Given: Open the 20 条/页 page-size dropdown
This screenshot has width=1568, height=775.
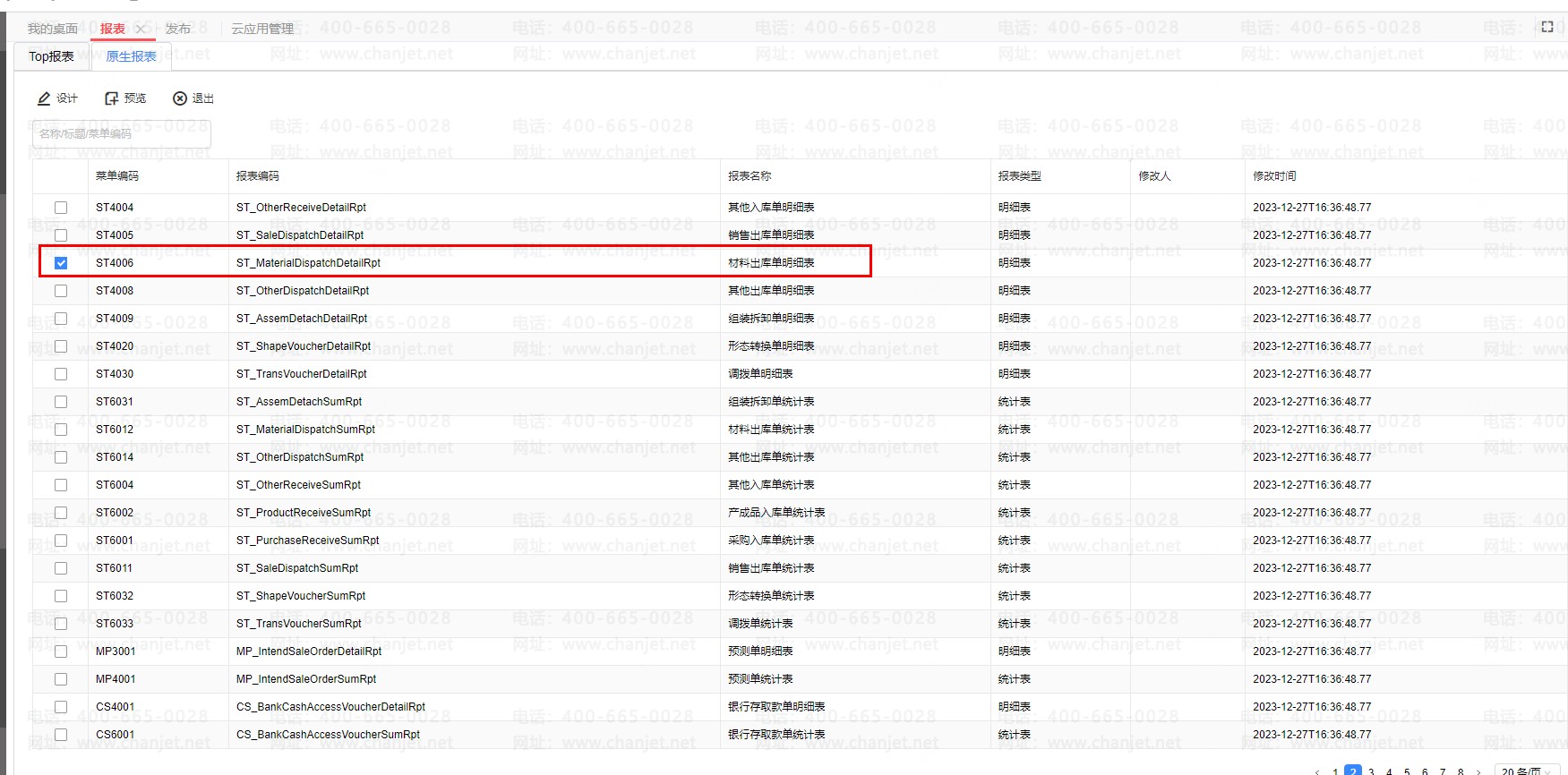Looking at the screenshot, I should pos(1527,771).
